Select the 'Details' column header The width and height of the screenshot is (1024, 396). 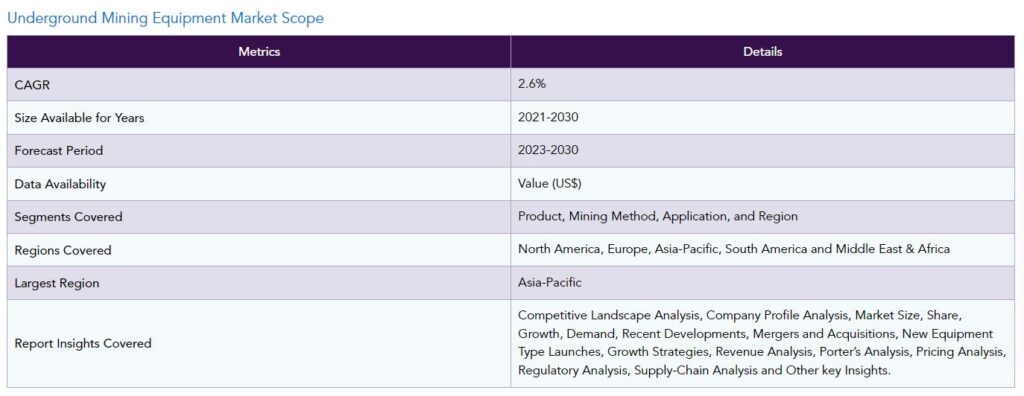tap(763, 52)
